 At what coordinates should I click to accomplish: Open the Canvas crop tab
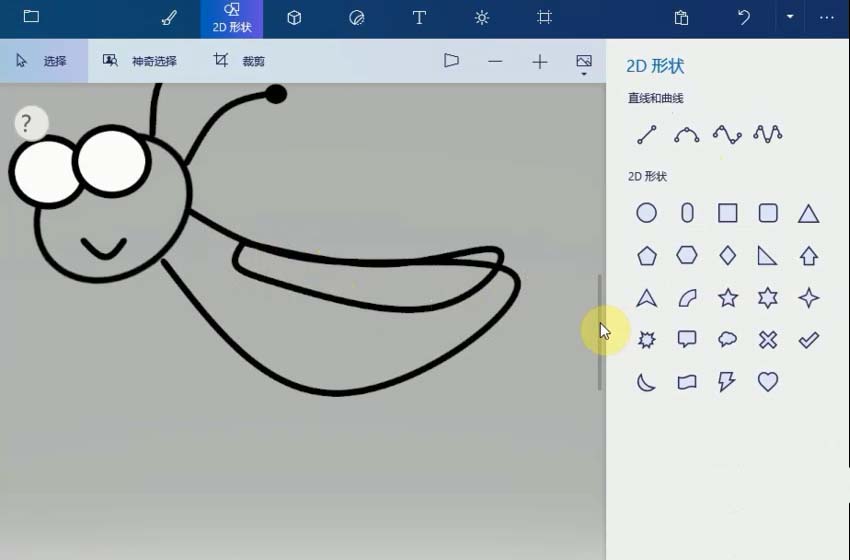544,17
